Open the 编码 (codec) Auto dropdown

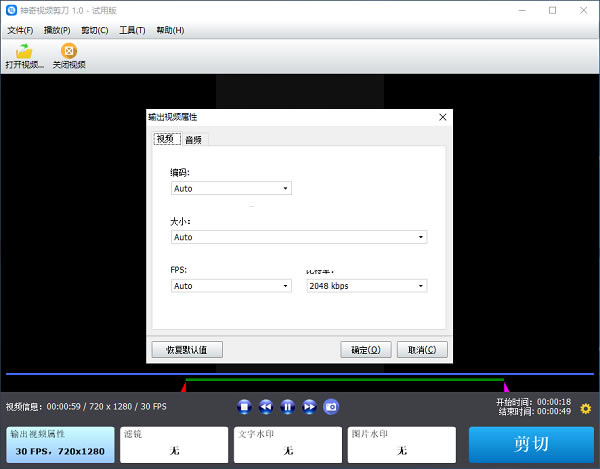[x=231, y=188]
